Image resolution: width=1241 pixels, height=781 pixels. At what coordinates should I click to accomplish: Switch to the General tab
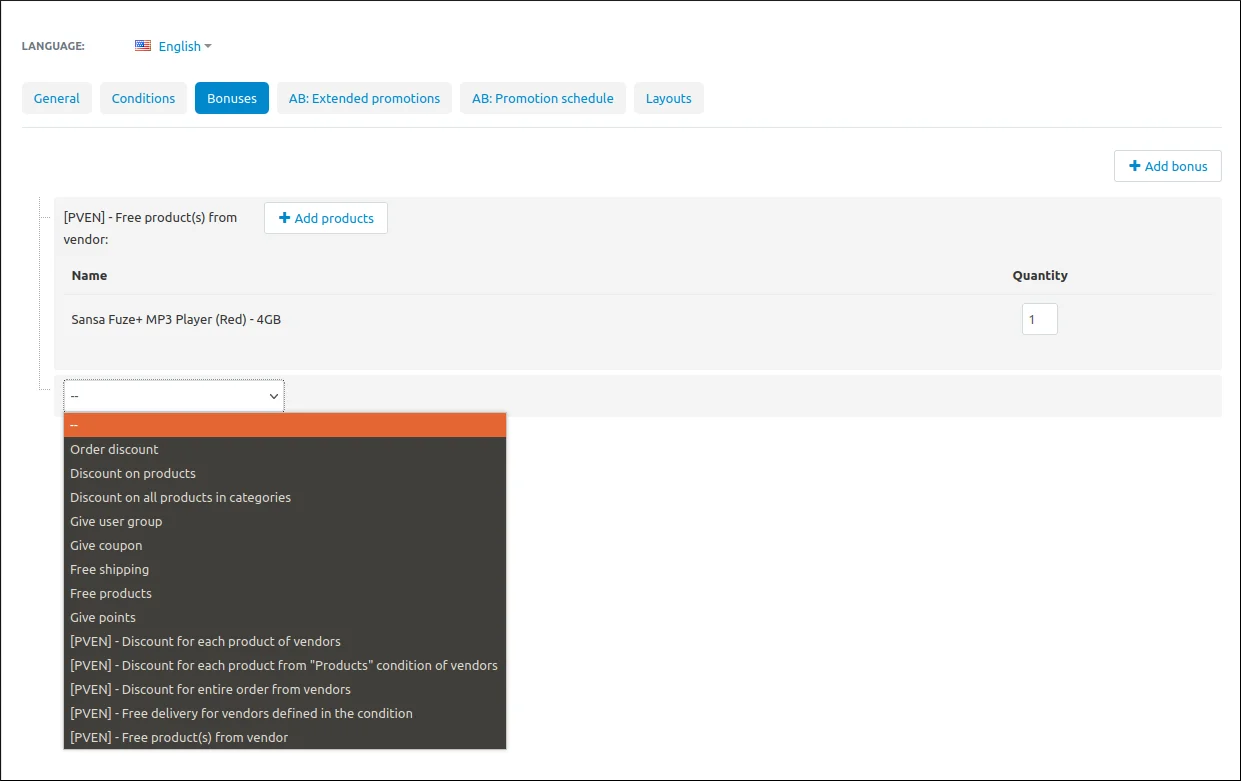click(57, 98)
